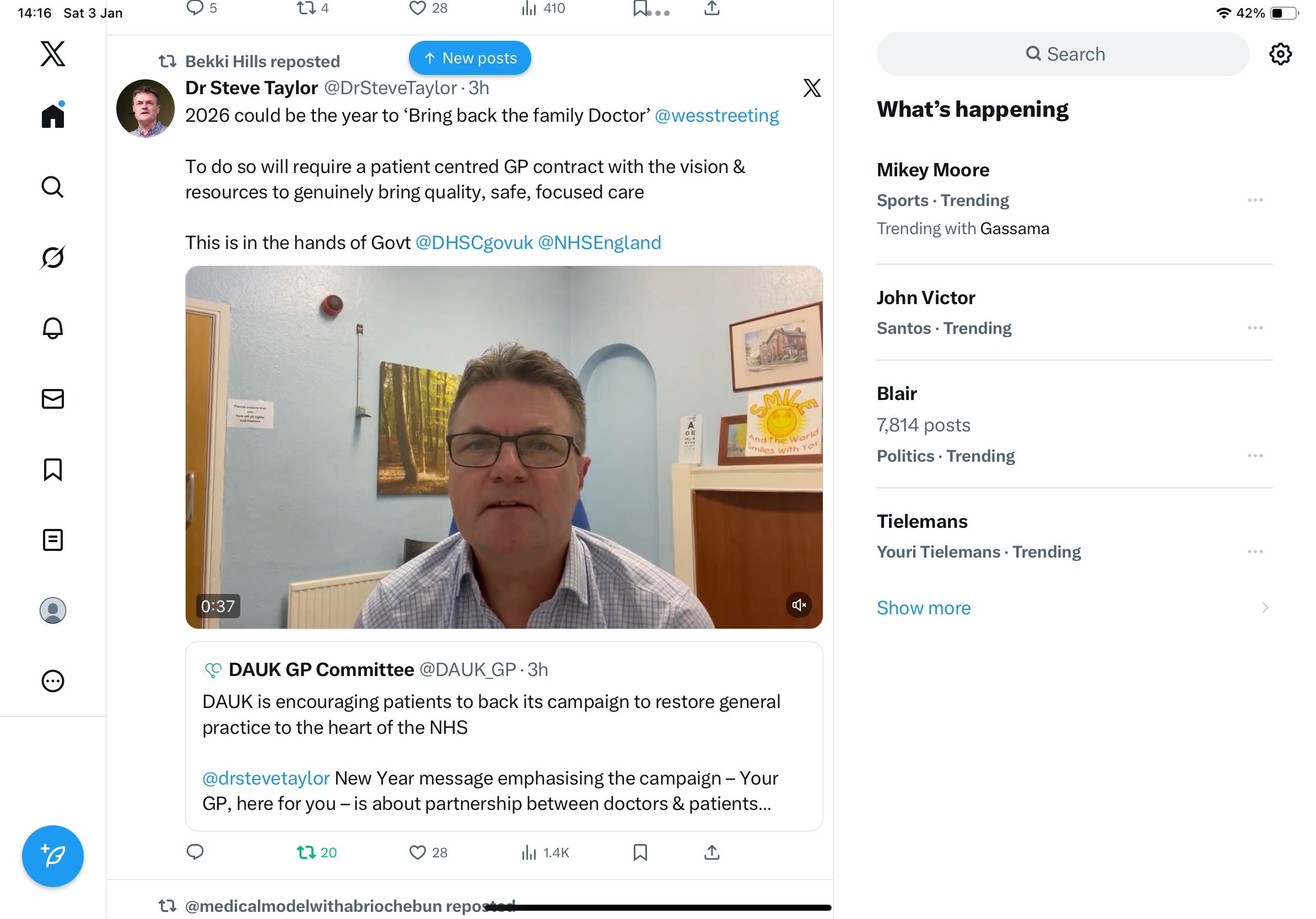Click the New posts button
The image size is (1316, 919).
(x=470, y=58)
